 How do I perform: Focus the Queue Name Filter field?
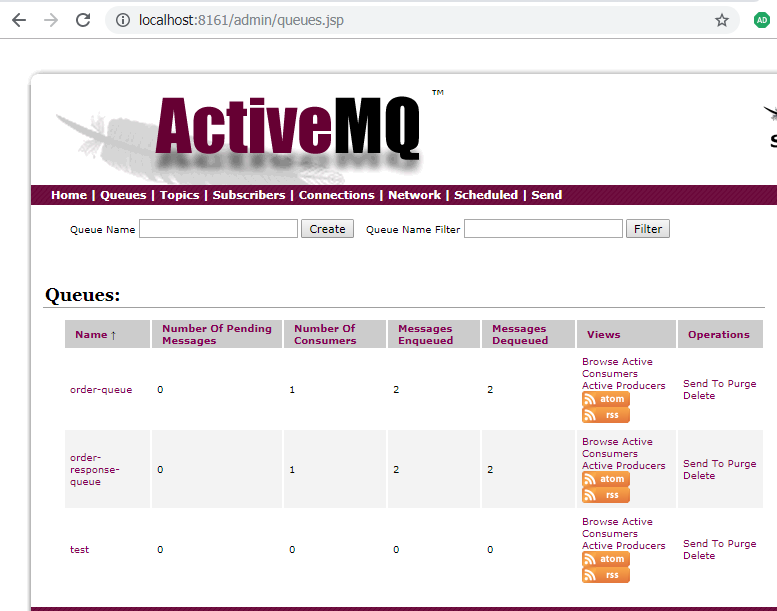543,229
